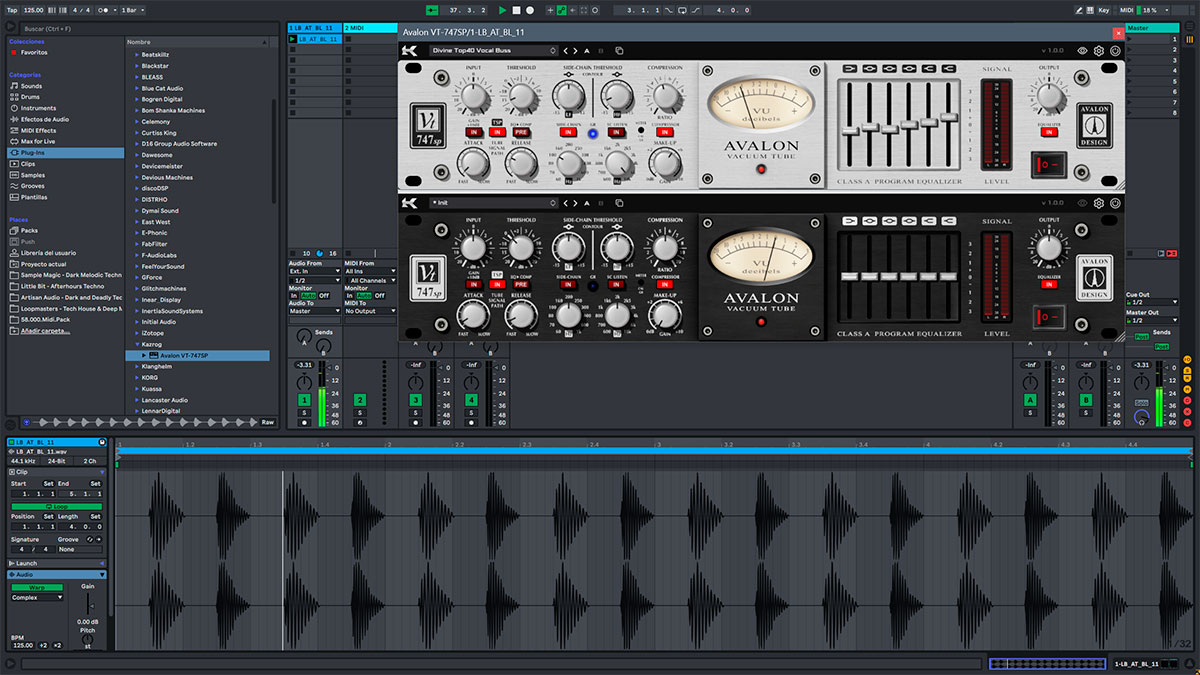
Task: Collapse the Kazrog plug-in folder
Action: coord(137,344)
